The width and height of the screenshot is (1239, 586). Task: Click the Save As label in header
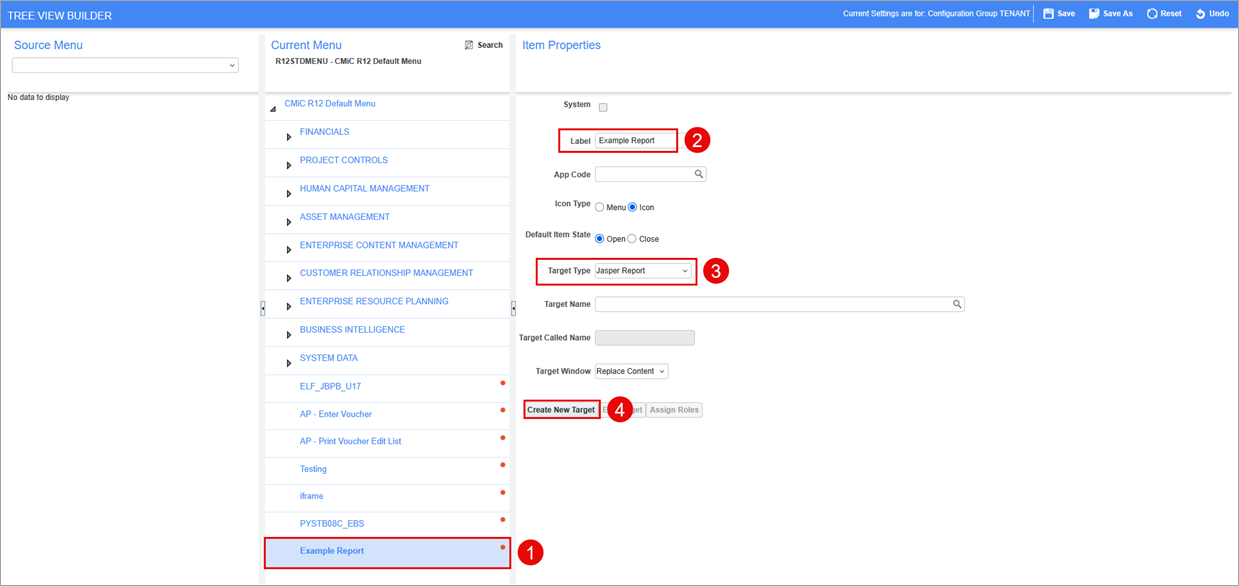(x=1118, y=14)
